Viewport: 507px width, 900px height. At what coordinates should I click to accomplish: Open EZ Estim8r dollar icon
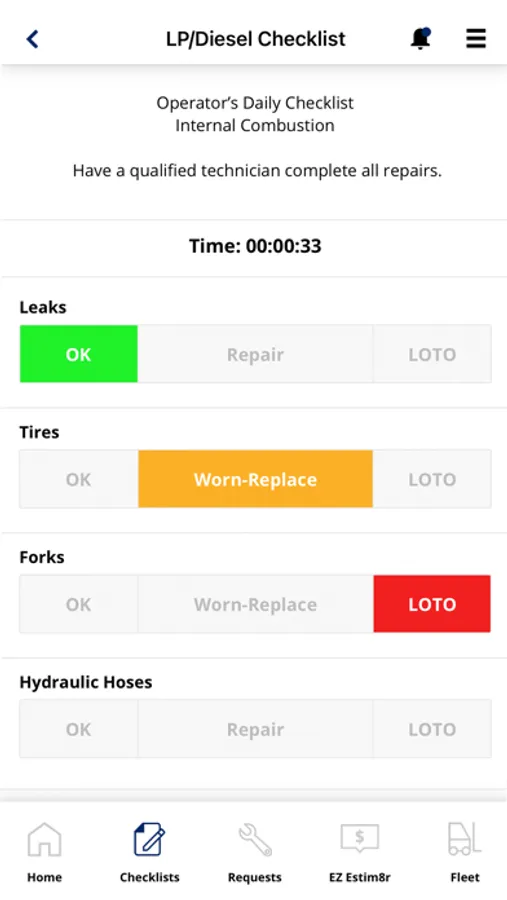[360, 840]
